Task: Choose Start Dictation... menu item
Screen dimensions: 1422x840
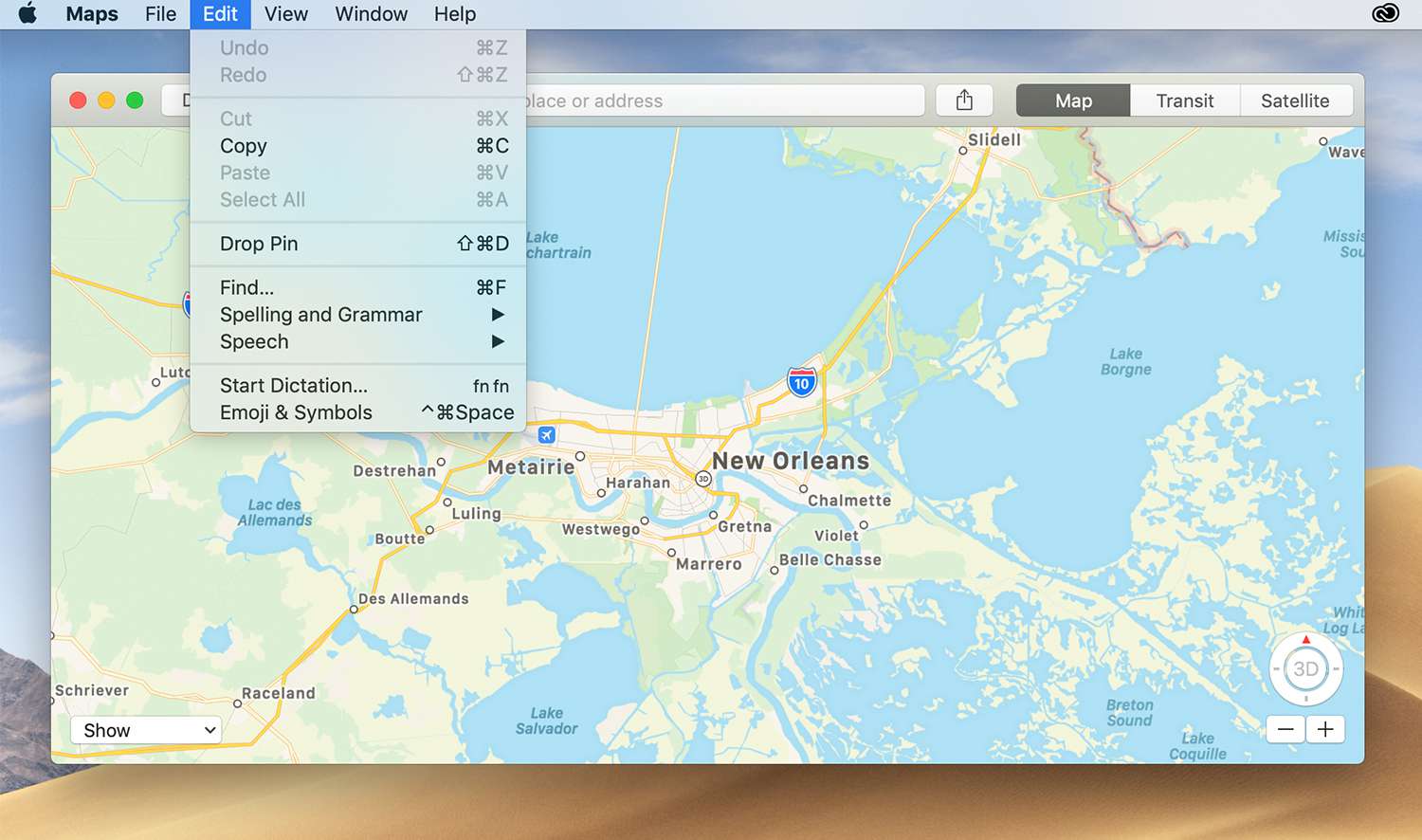Action: click(358, 386)
